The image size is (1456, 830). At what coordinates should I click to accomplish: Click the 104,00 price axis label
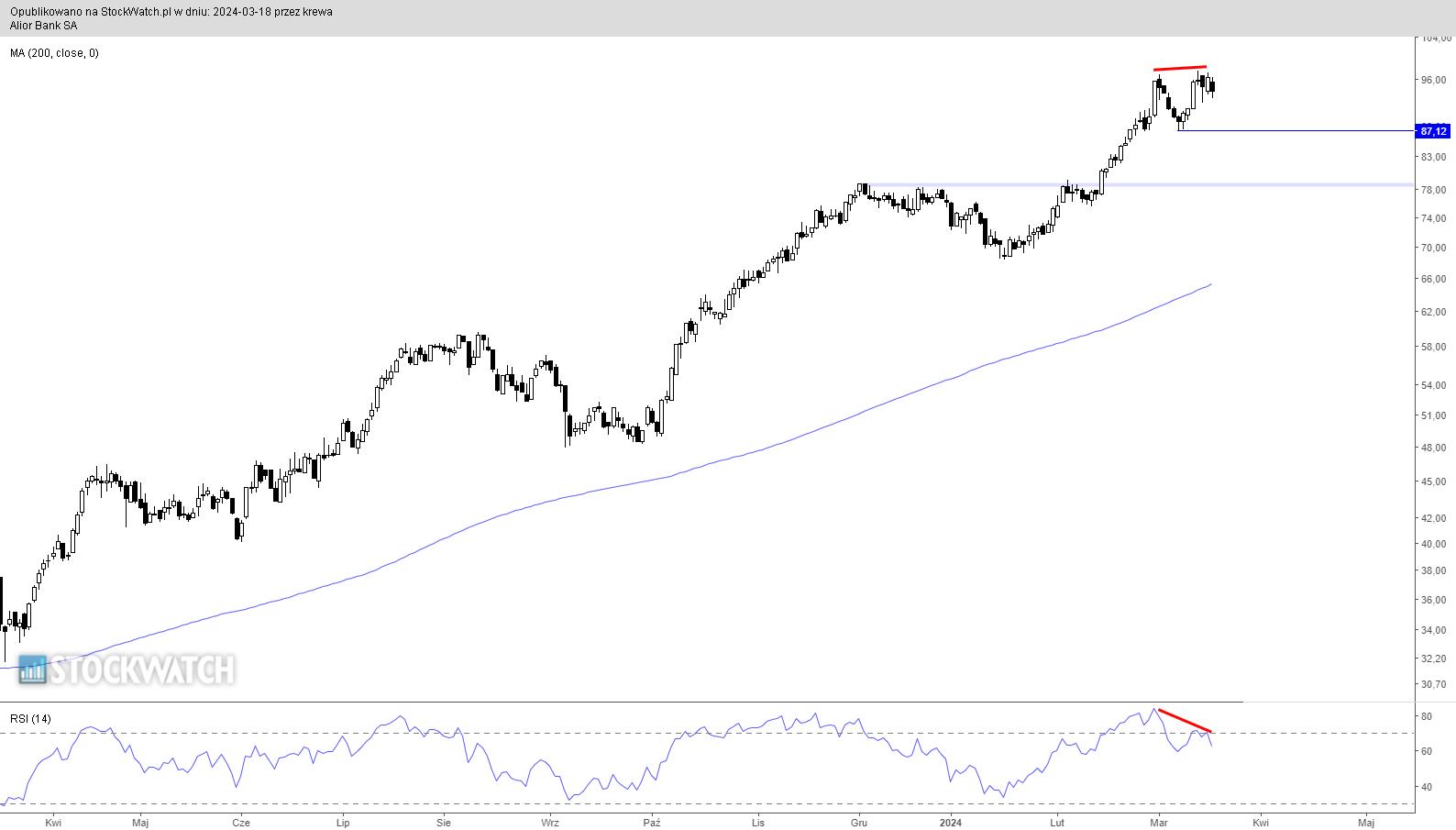pyautogui.click(x=1435, y=39)
